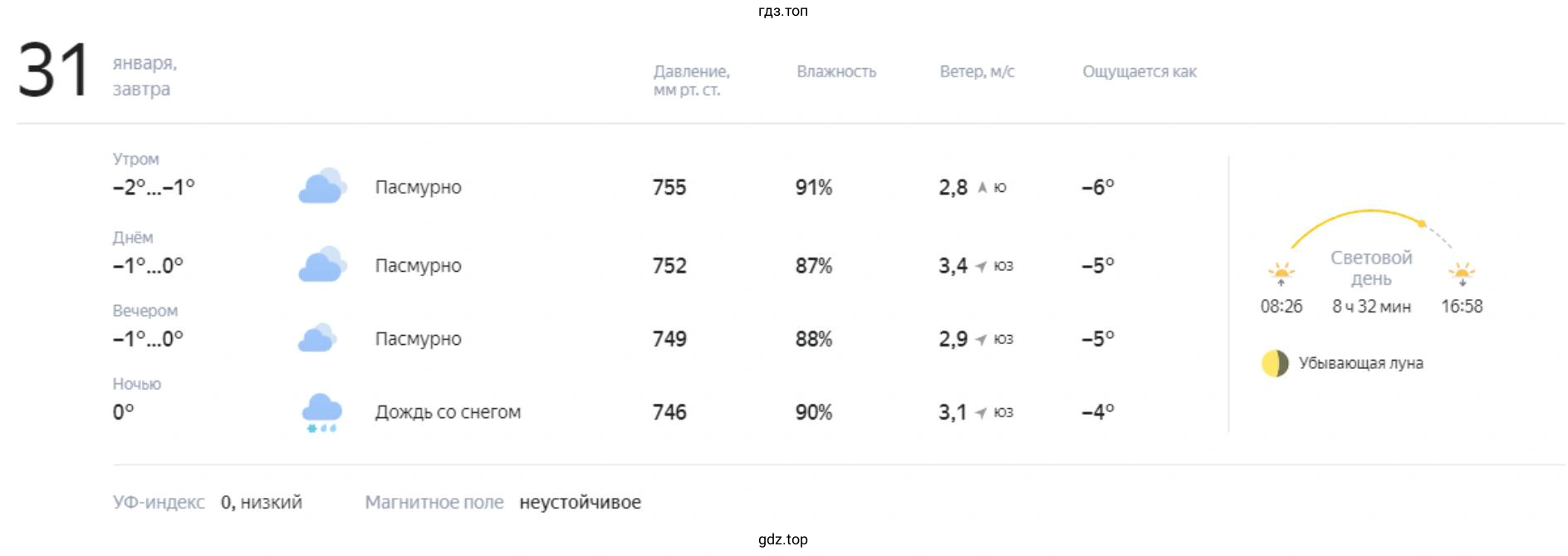Click the sunset icon above 16:58
1568x556 pixels.
pos(1462,273)
